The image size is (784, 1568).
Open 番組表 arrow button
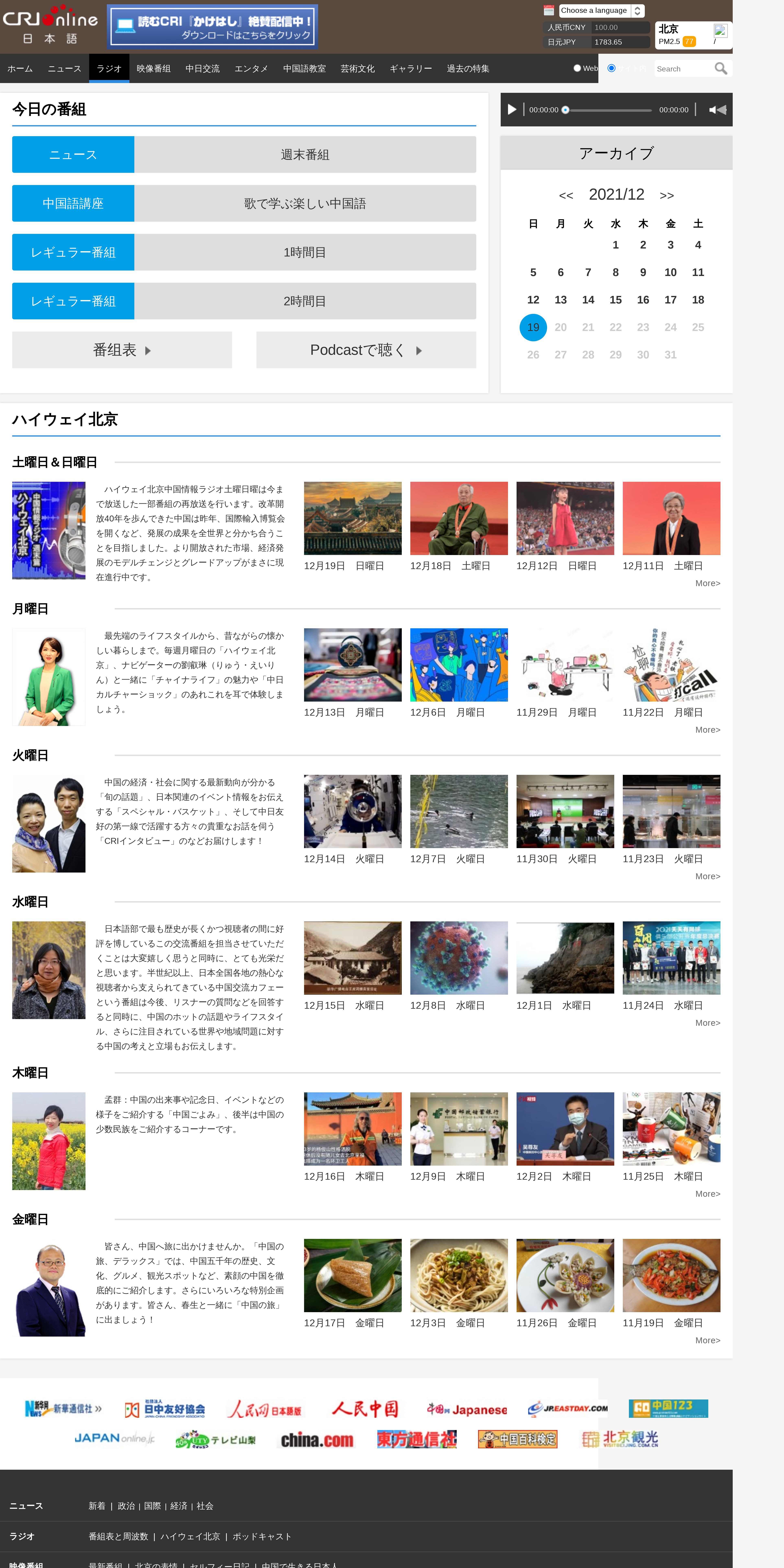pyautogui.click(x=122, y=350)
